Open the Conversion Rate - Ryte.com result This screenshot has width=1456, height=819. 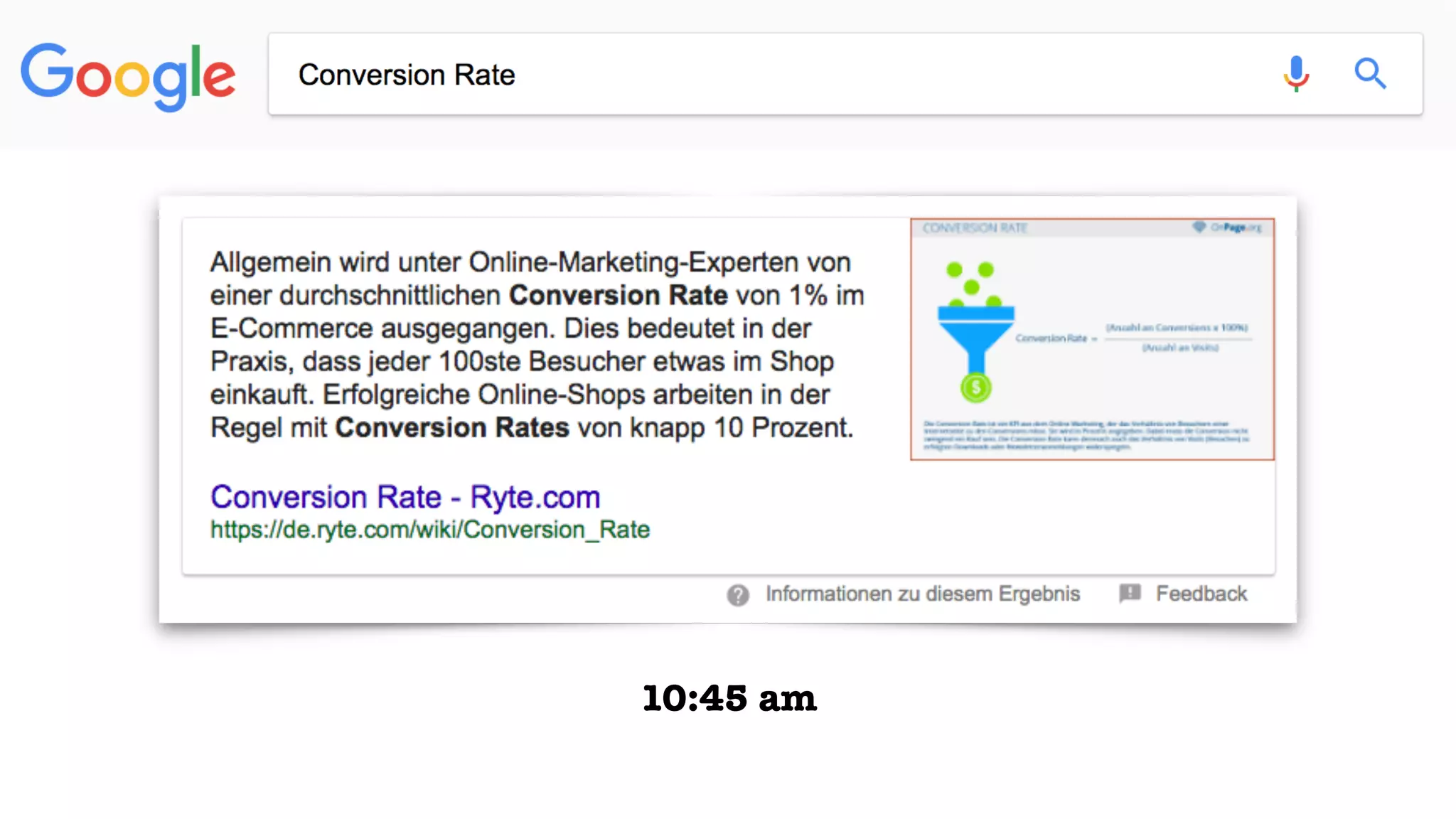[x=405, y=497]
